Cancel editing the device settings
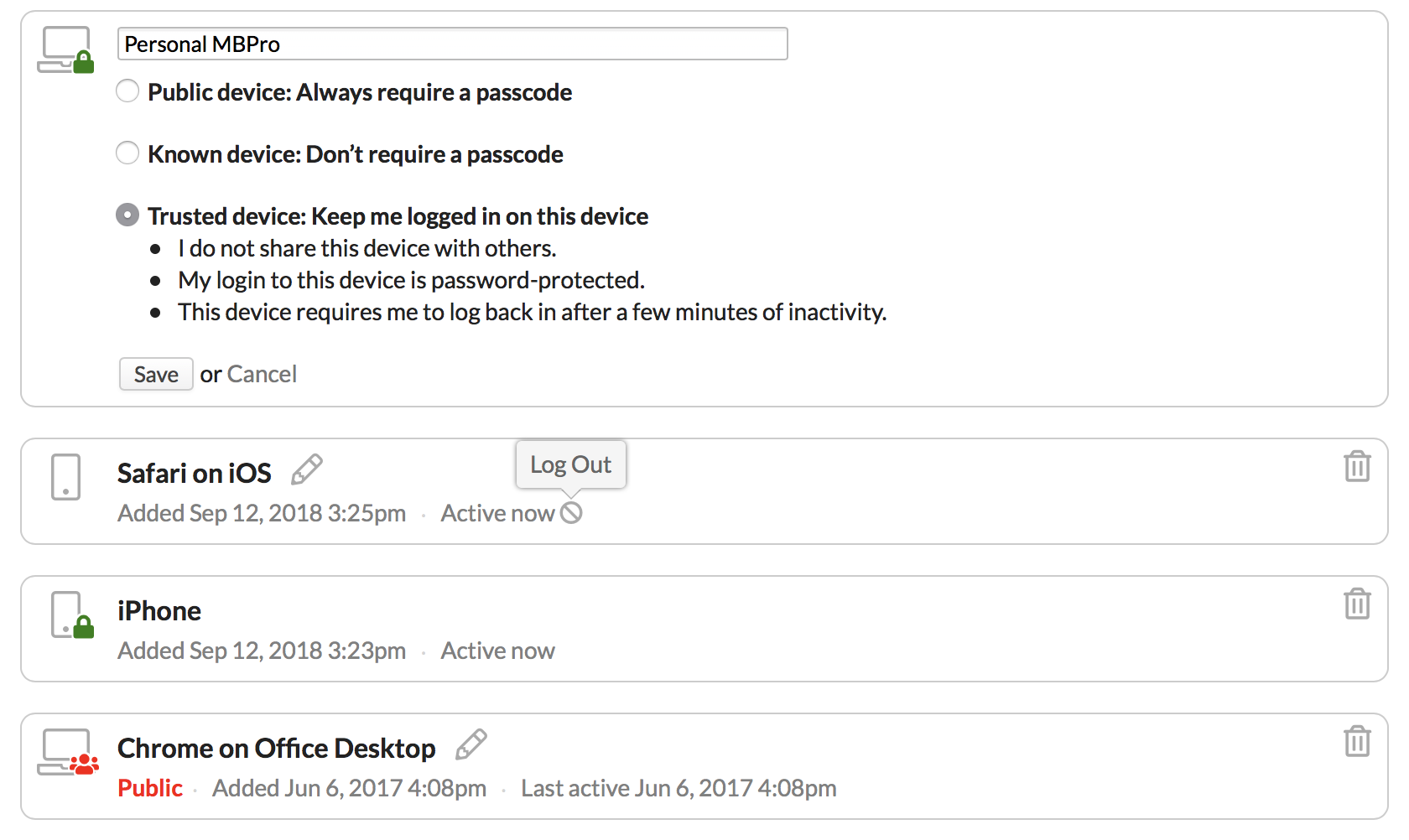 pos(262,374)
